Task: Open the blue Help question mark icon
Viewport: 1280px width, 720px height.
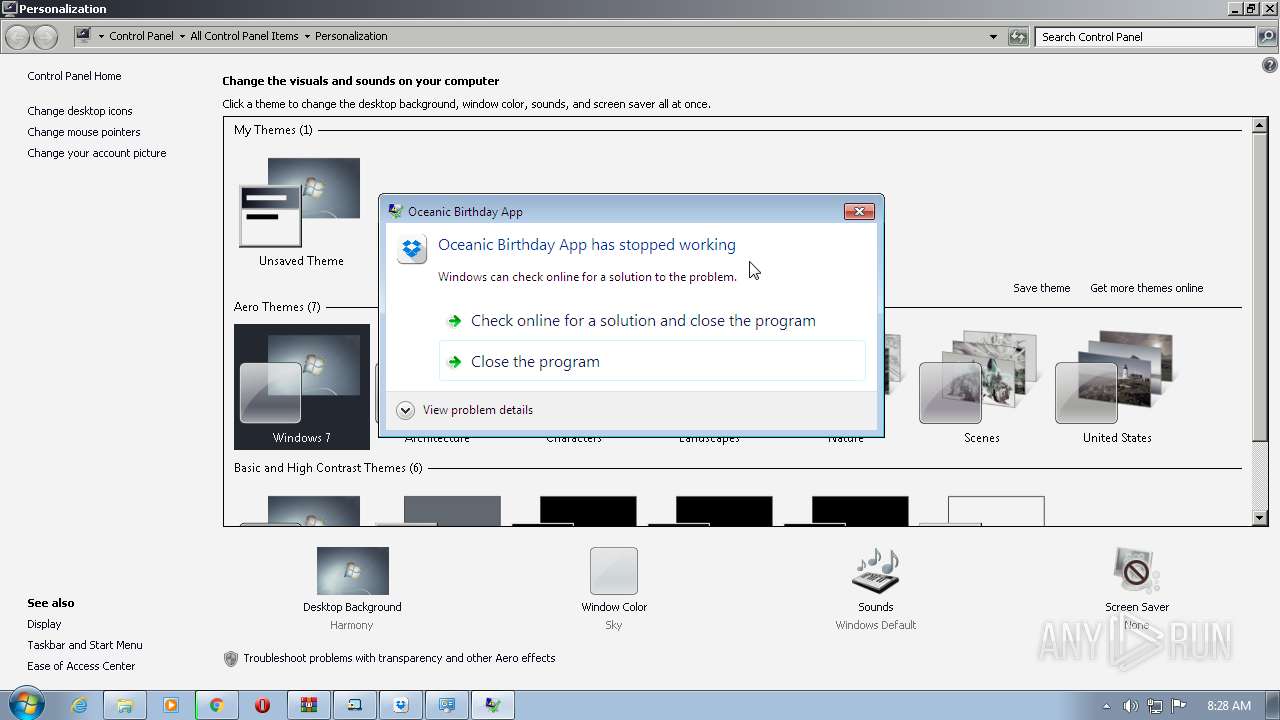Action: pos(1270,65)
